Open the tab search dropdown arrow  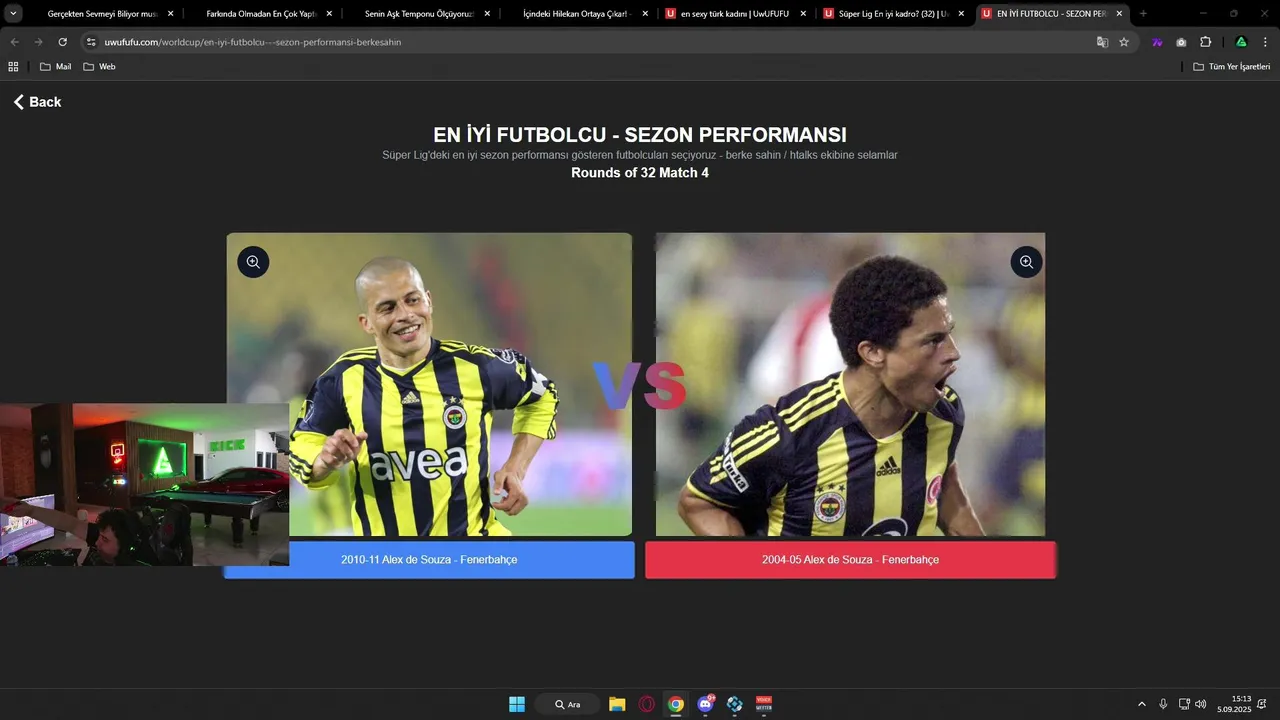14,13
